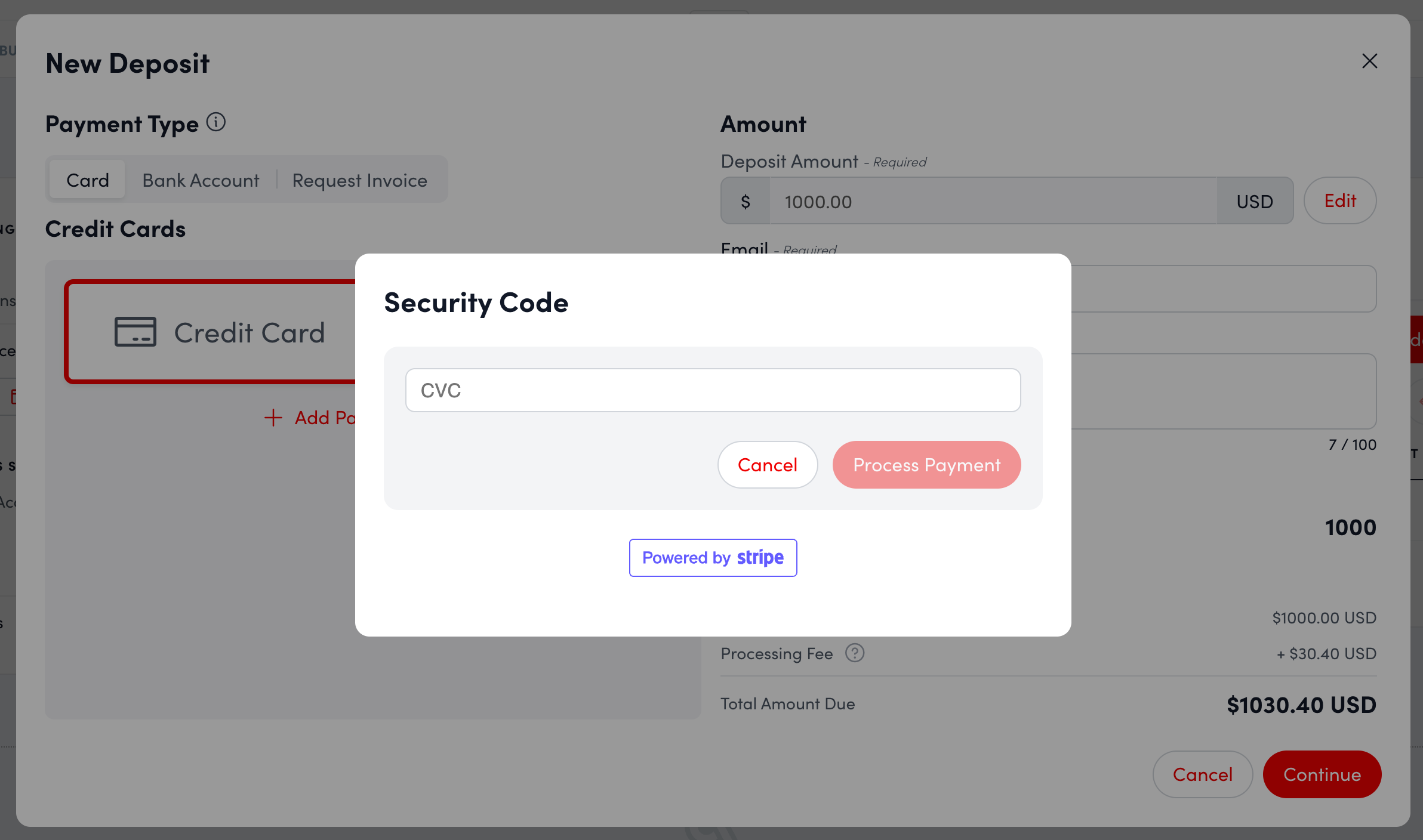Click the Processing Fee help icon
This screenshot has height=840, width=1423.
(855, 653)
